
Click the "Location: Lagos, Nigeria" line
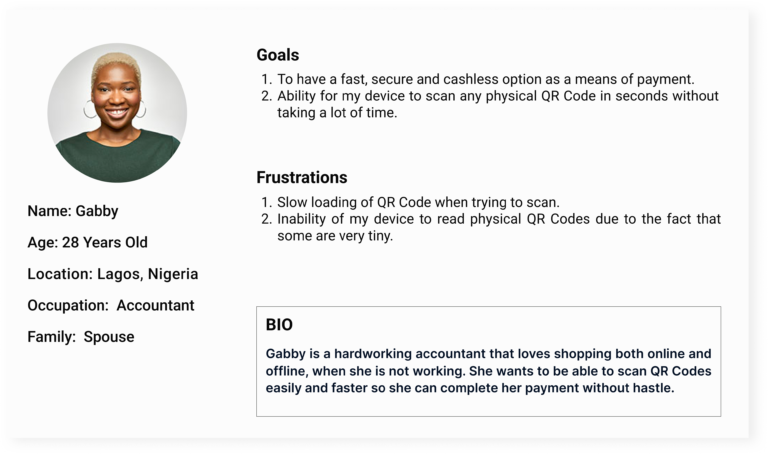click(x=112, y=274)
